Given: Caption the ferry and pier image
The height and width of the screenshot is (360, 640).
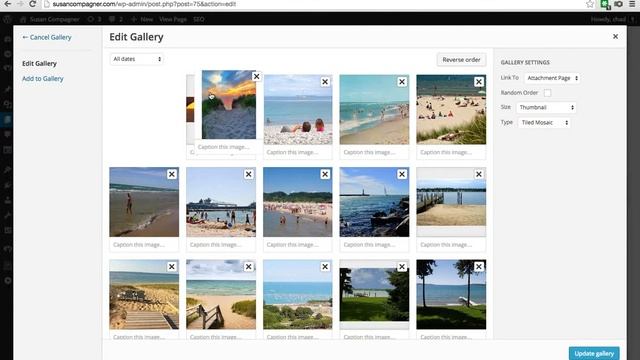Looking at the screenshot, I should point(221,244).
